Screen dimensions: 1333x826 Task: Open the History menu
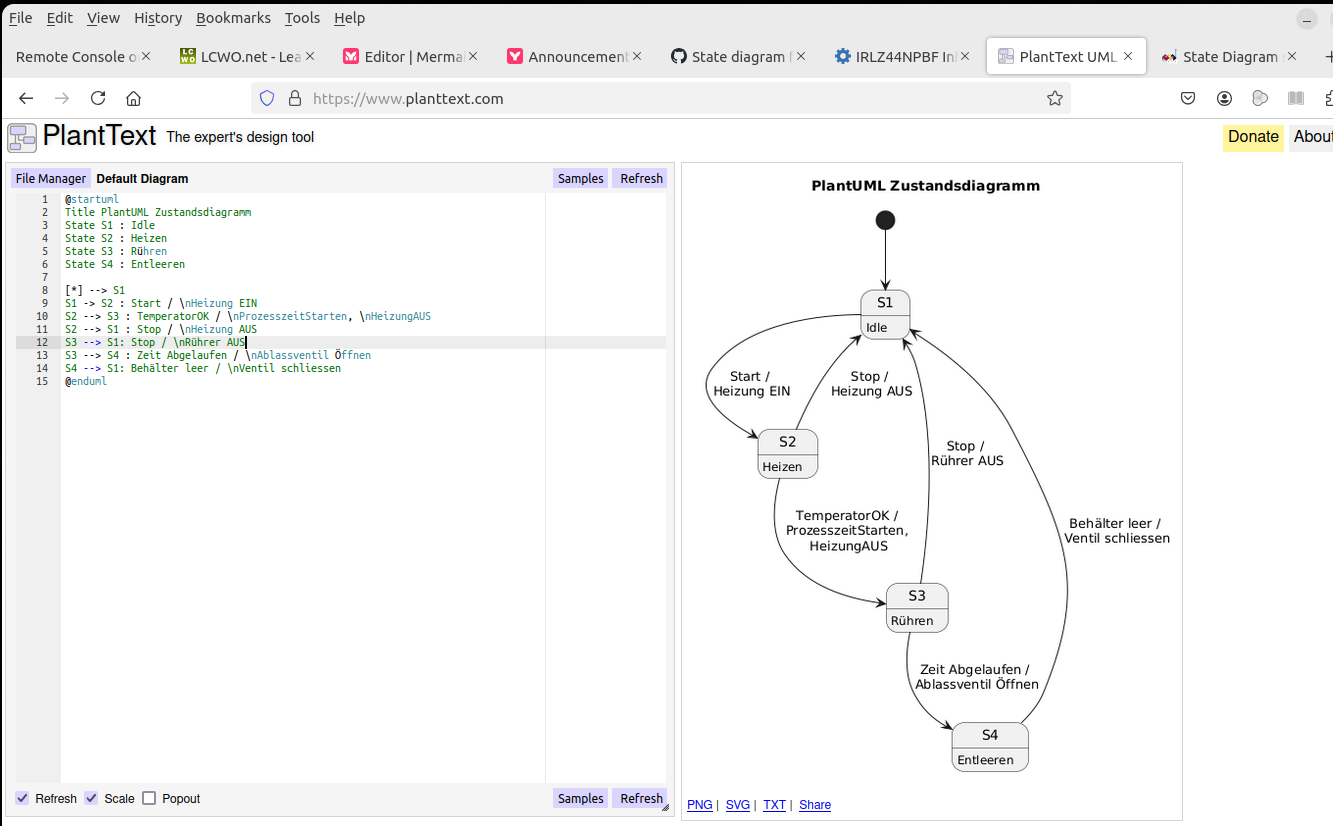pyautogui.click(x=158, y=18)
